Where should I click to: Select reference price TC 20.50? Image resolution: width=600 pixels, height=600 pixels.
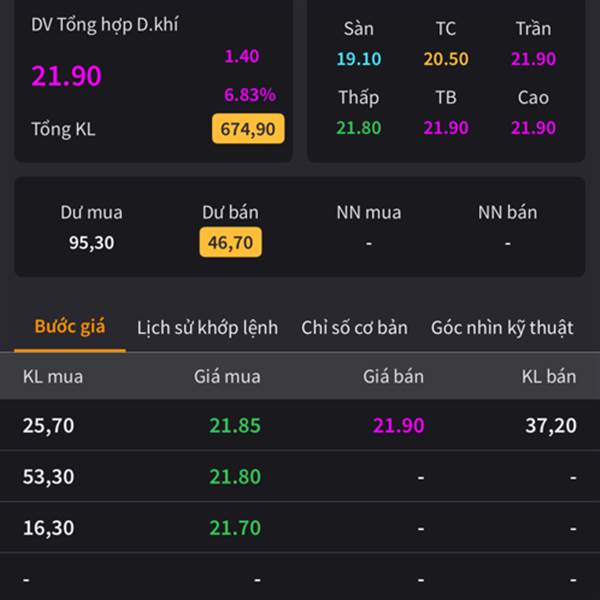coord(446,59)
